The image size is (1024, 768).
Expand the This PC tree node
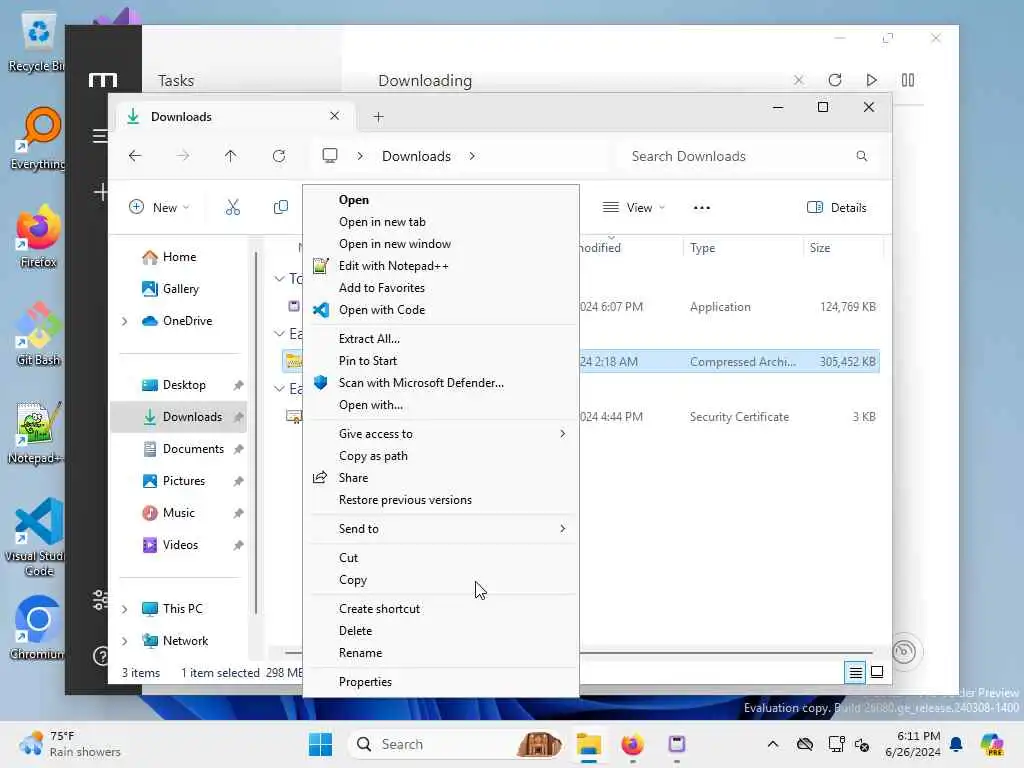click(x=125, y=609)
